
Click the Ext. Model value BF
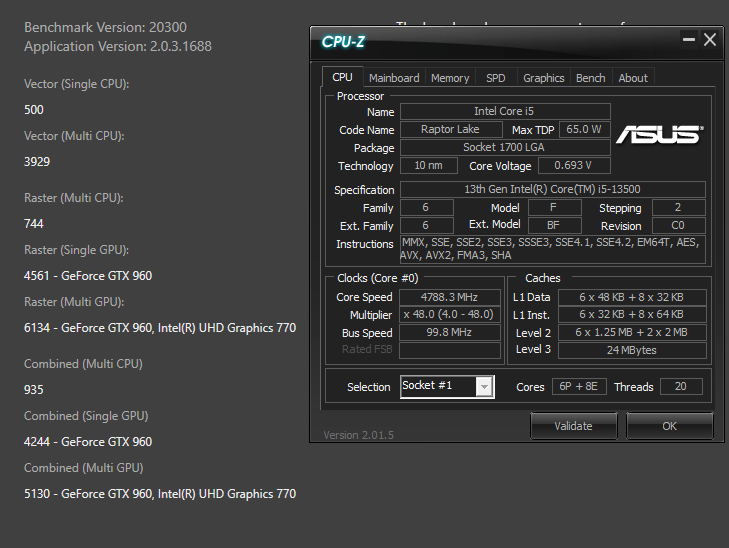click(x=555, y=225)
